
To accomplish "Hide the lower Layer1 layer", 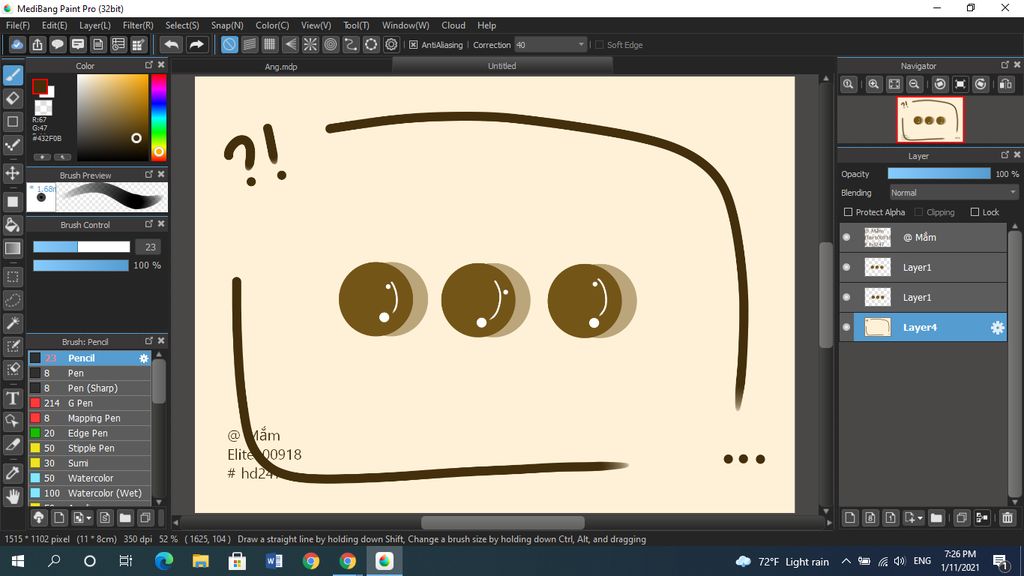I will pyautogui.click(x=847, y=297).
